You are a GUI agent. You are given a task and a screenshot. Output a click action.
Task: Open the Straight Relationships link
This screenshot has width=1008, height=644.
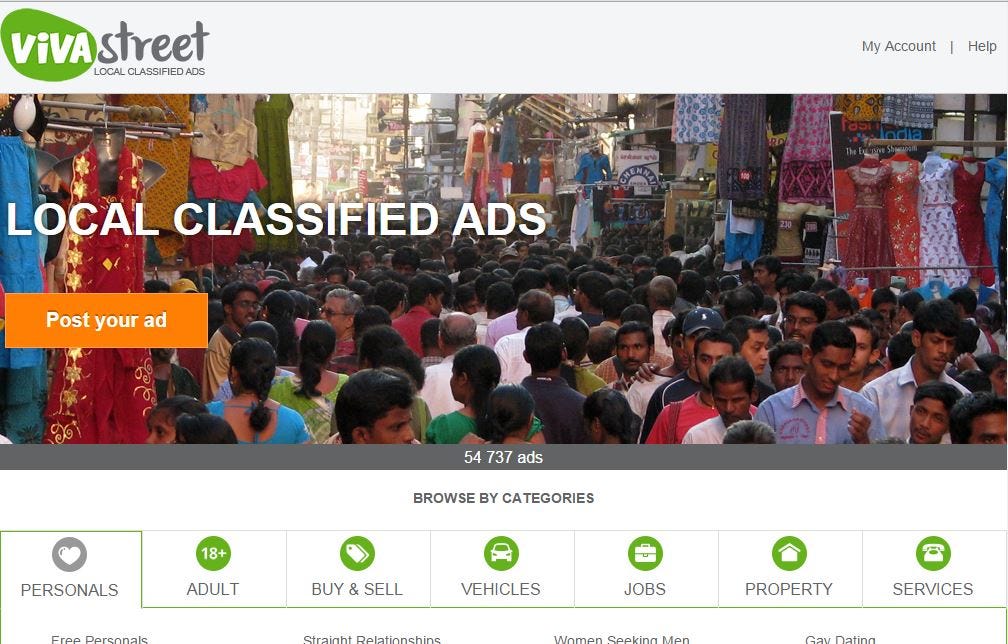(x=372, y=639)
